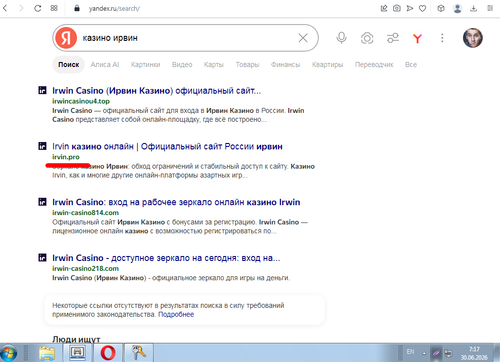Switch to the Видео tab
500x362 pixels.
click(182, 65)
